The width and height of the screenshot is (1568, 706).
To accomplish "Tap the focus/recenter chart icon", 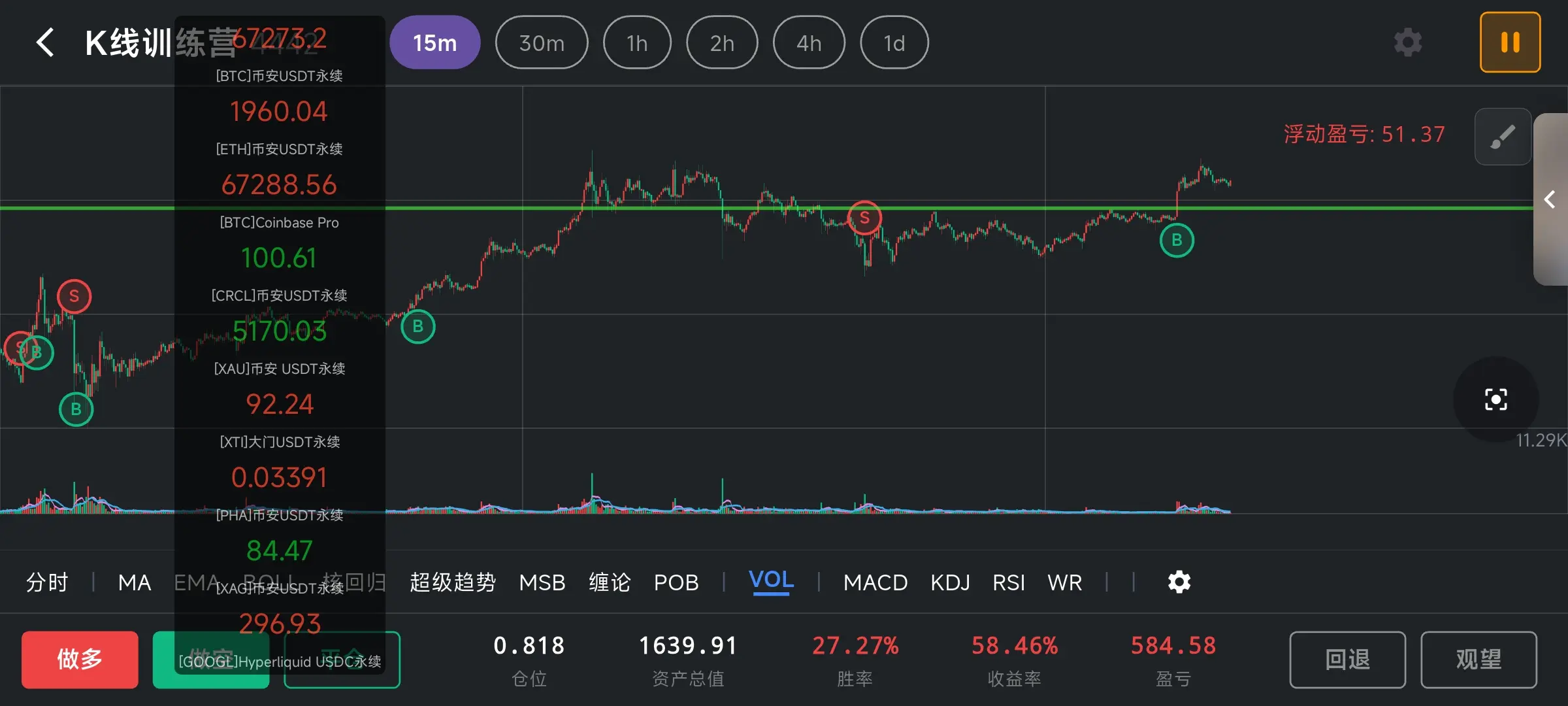I will pyautogui.click(x=1495, y=399).
